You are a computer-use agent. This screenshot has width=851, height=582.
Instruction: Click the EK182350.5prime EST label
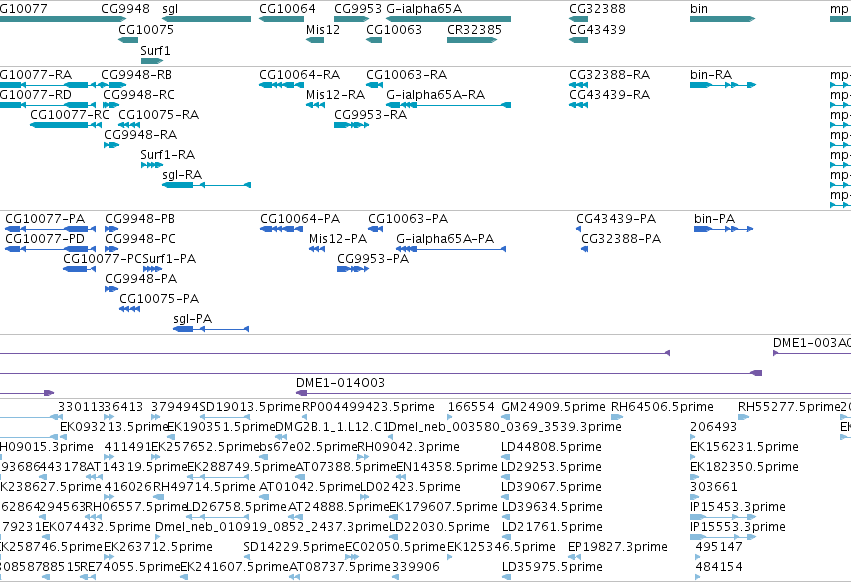(x=744, y=467)
